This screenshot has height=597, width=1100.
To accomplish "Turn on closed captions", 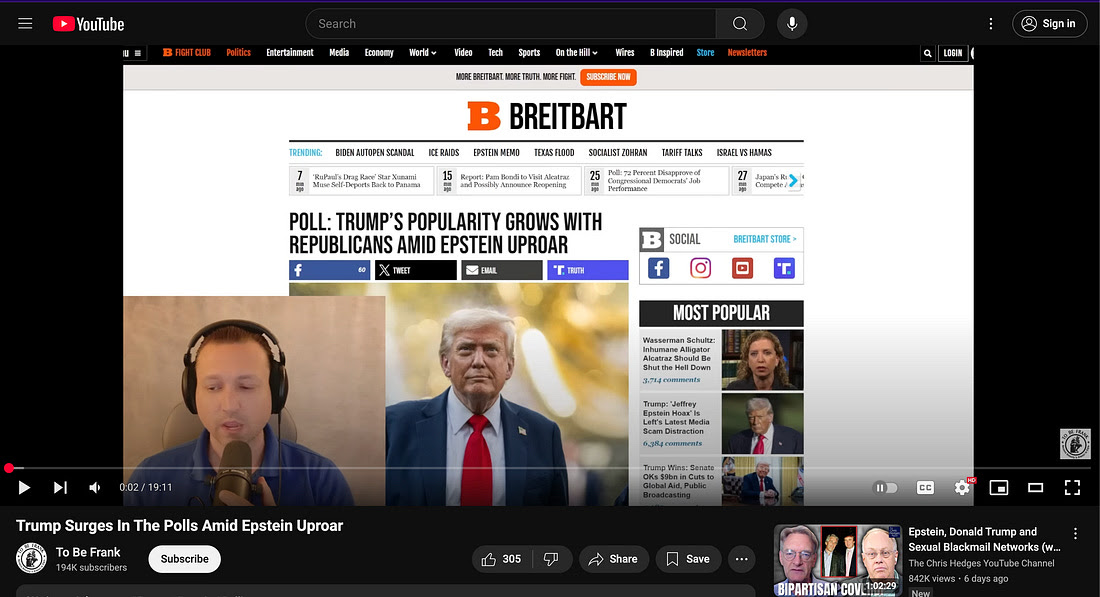I will click(925, 488).
